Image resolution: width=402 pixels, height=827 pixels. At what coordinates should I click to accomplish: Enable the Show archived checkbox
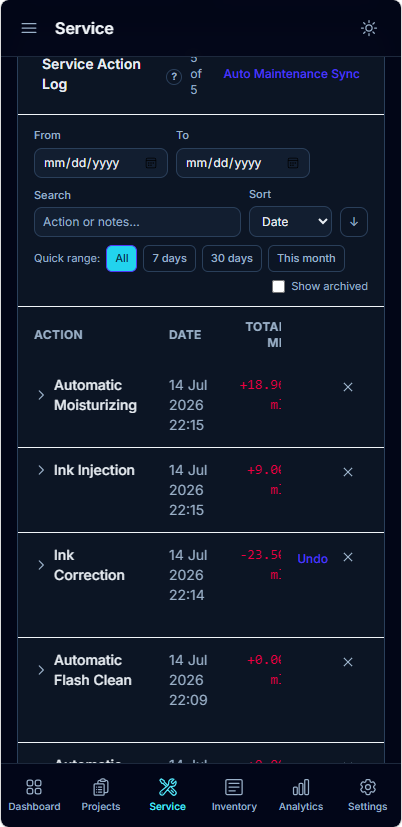click(x=279, y=286)
